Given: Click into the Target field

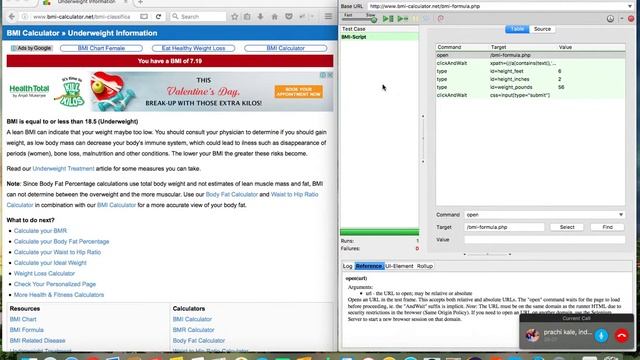Looking at the screenshot, I should pos(504,227).
